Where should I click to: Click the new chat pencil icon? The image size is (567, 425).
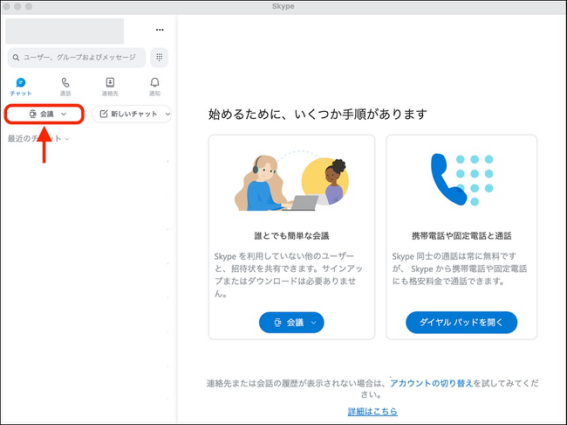click(x=103, y=114)
